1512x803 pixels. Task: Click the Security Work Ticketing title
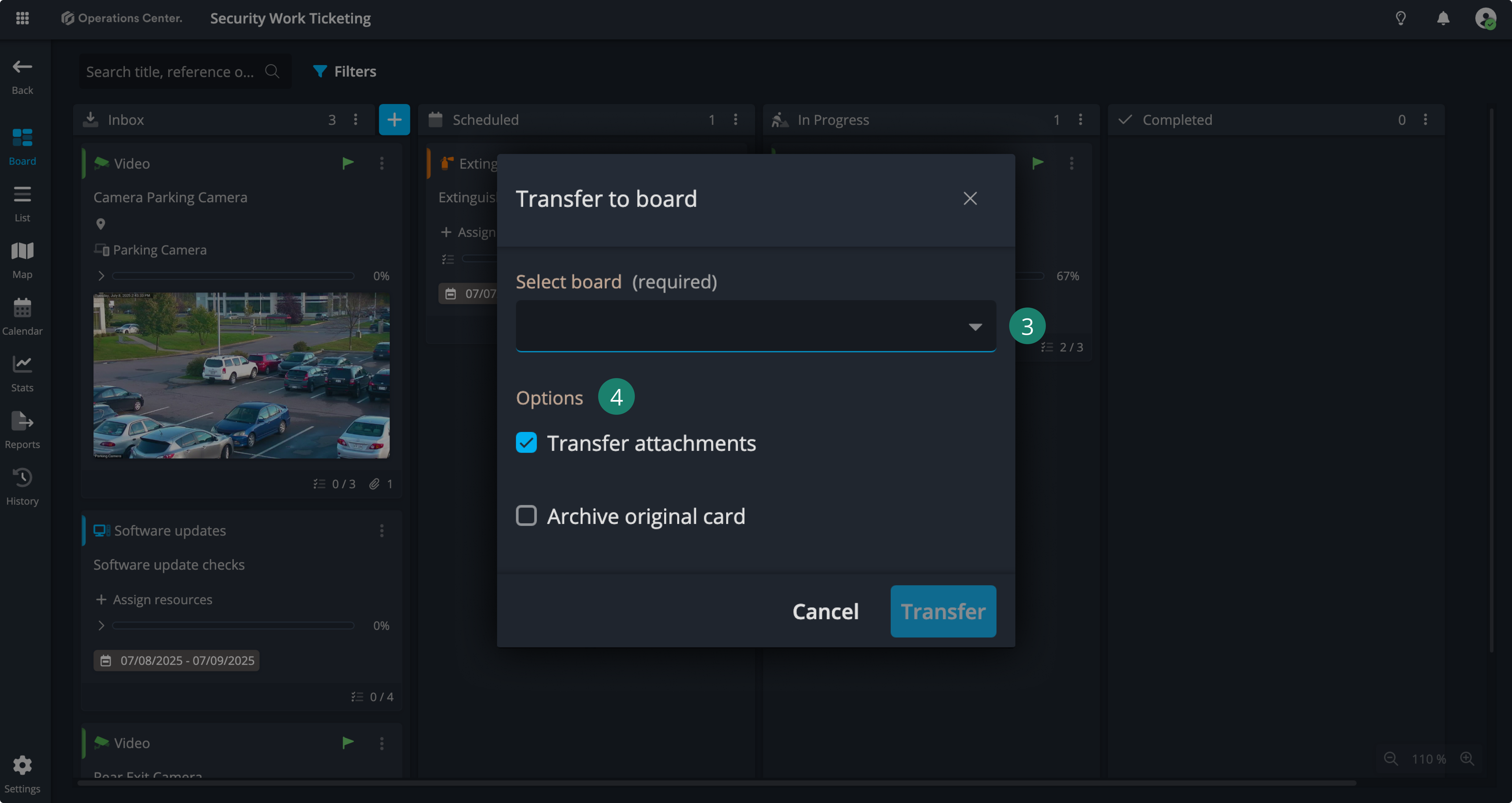[x=290, y=19]
